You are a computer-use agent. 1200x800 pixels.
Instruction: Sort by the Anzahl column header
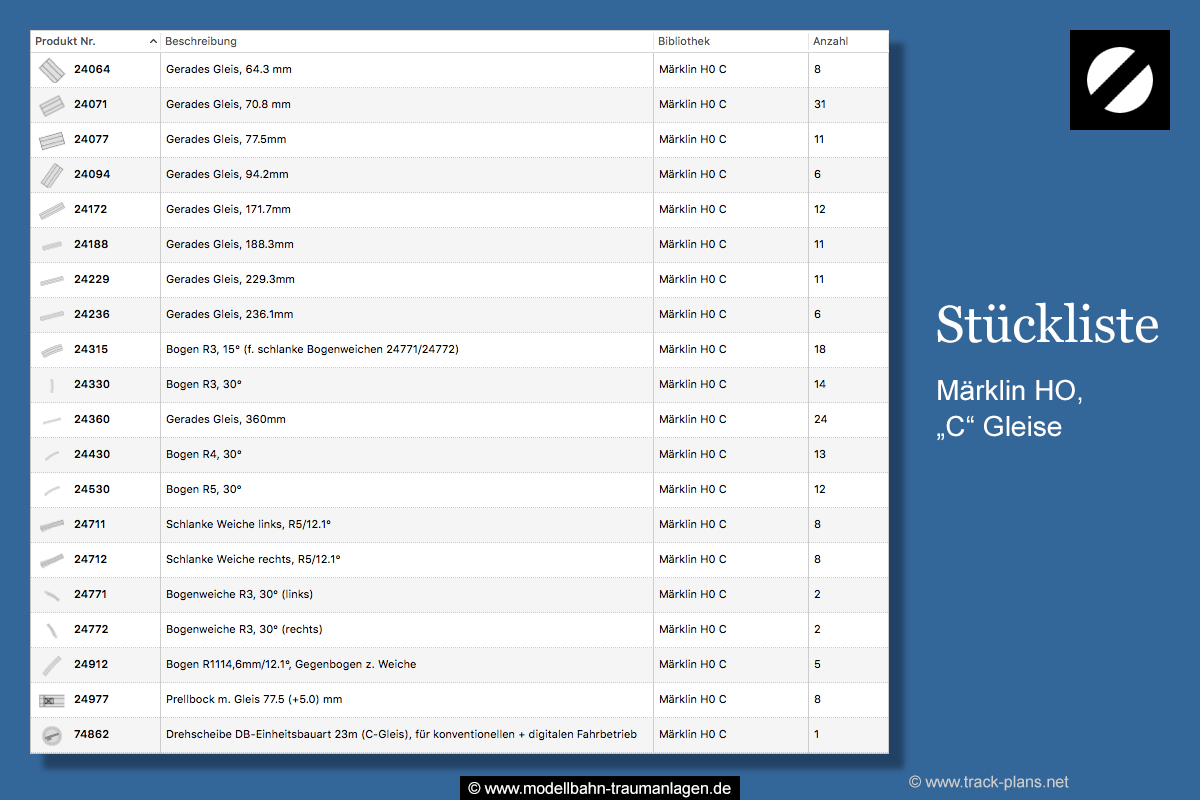click(848, 41)
